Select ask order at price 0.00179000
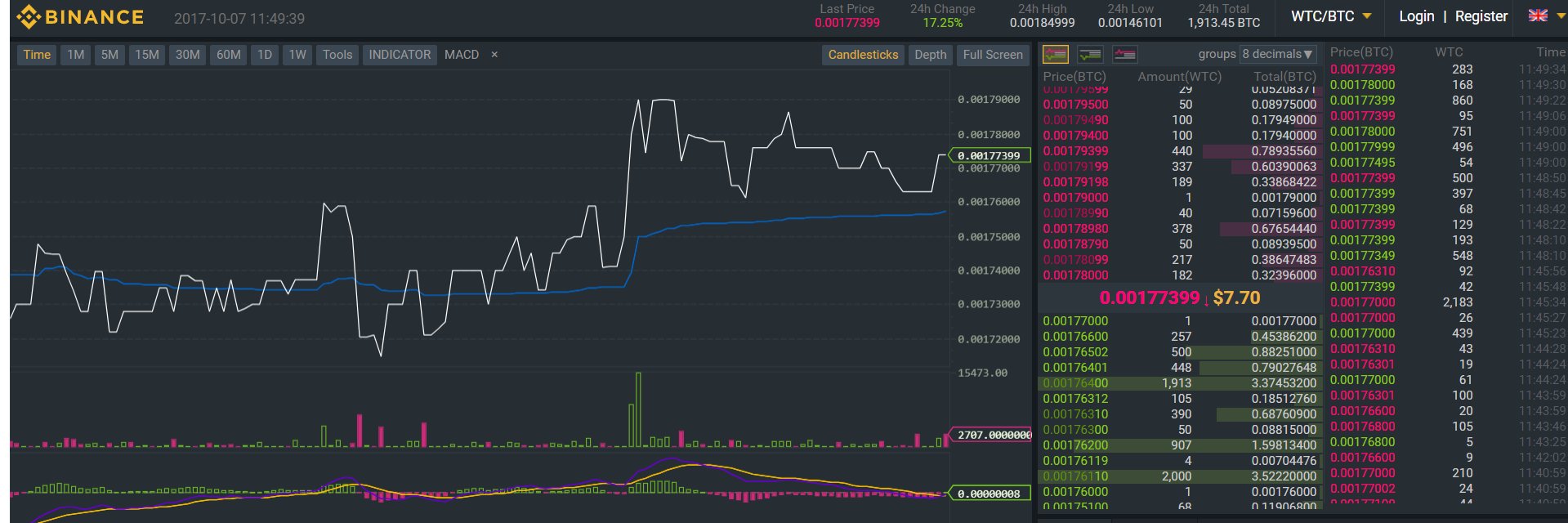The image size is (1568, 523). [1179, 198]
